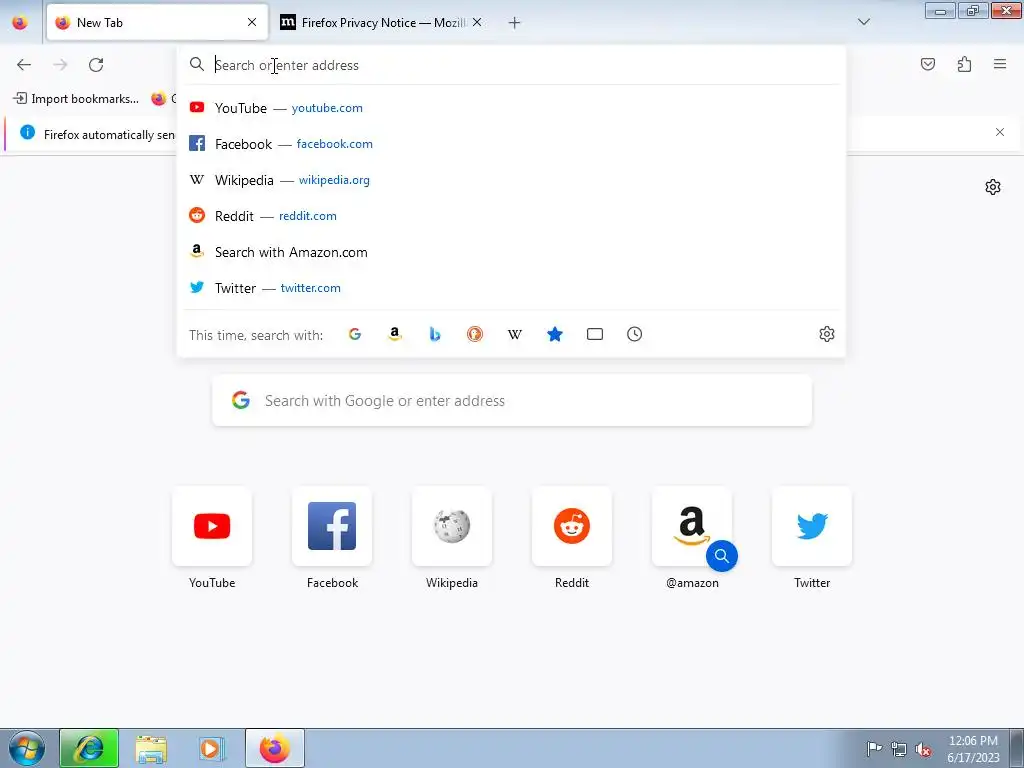The height and width of the screenshot is (768, 1024).
Task: Open the Save to Pocket icon
Action: click(x=927, y=64)
